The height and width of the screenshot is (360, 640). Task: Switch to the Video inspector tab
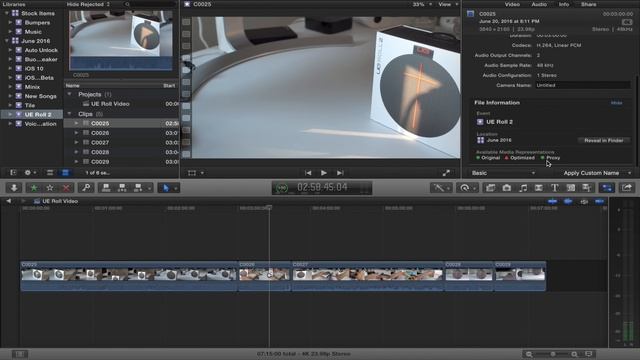click(x=512, y=4)
